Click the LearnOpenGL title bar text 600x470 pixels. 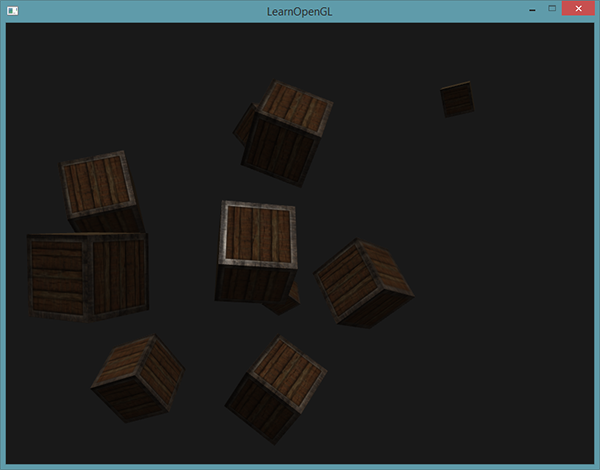(300, 9)
